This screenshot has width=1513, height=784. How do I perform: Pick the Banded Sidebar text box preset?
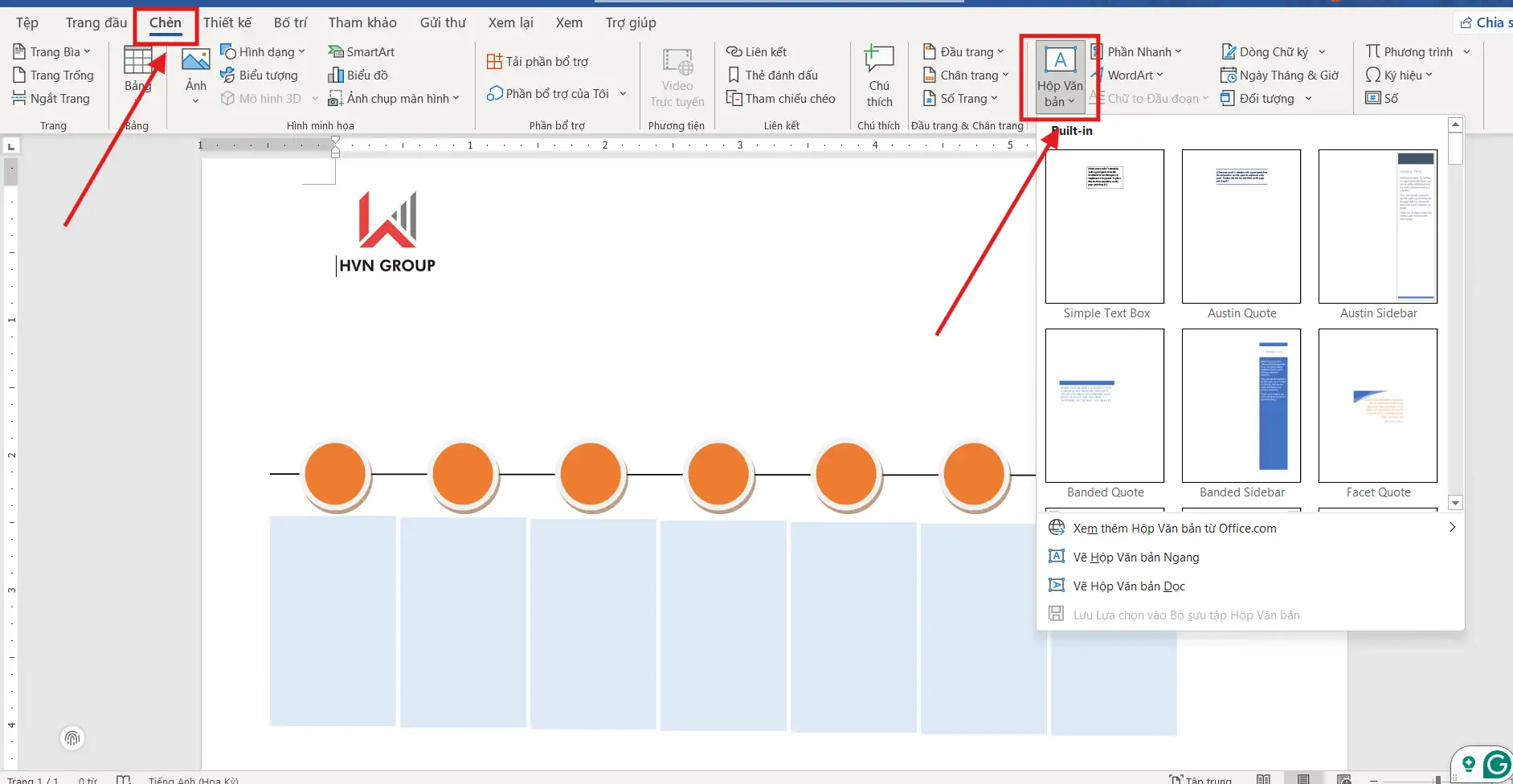1241,406
